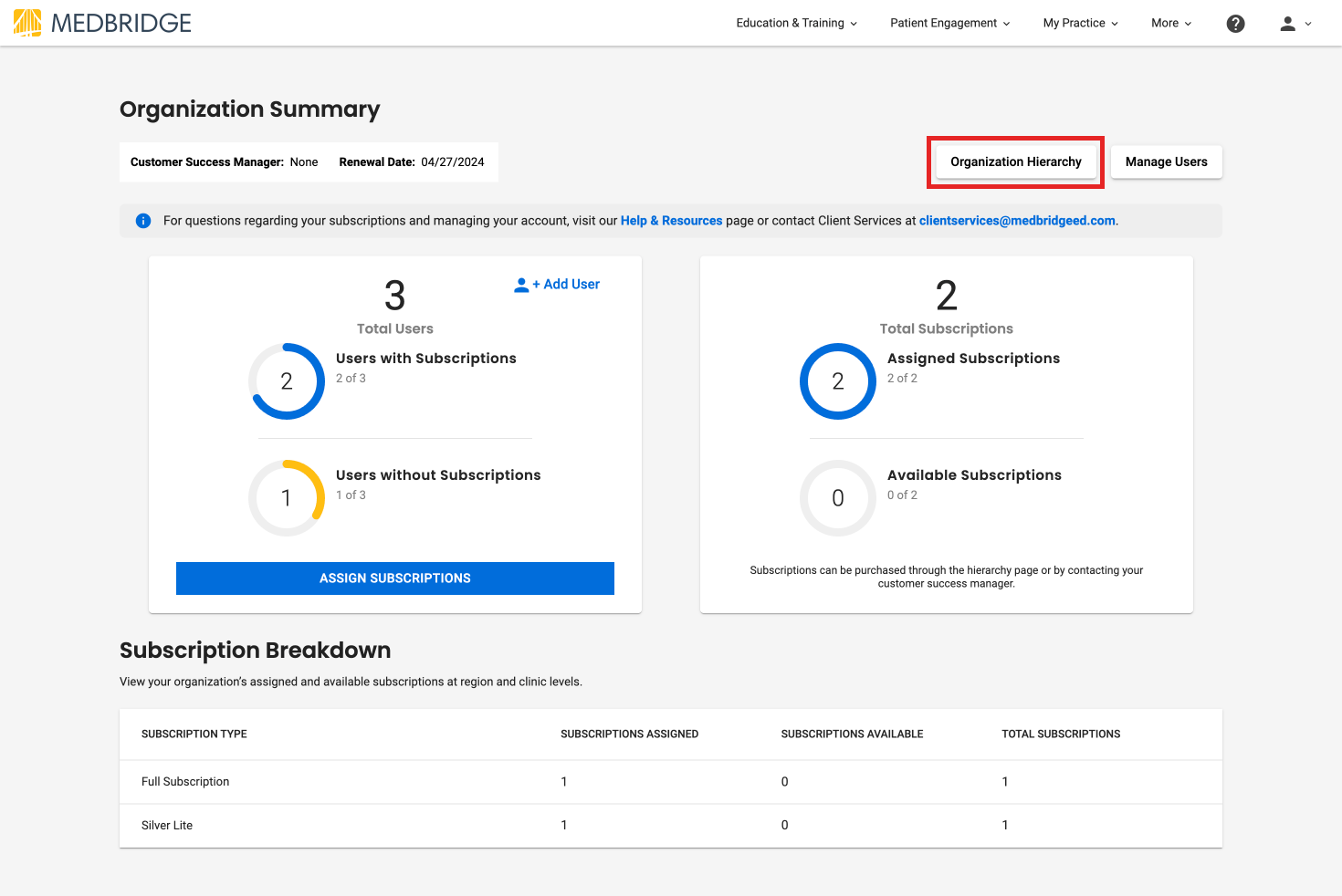This screenshot has width=1342, height=896.
Task: Open the Education & Training menu
Action: (x=789, y=23)
